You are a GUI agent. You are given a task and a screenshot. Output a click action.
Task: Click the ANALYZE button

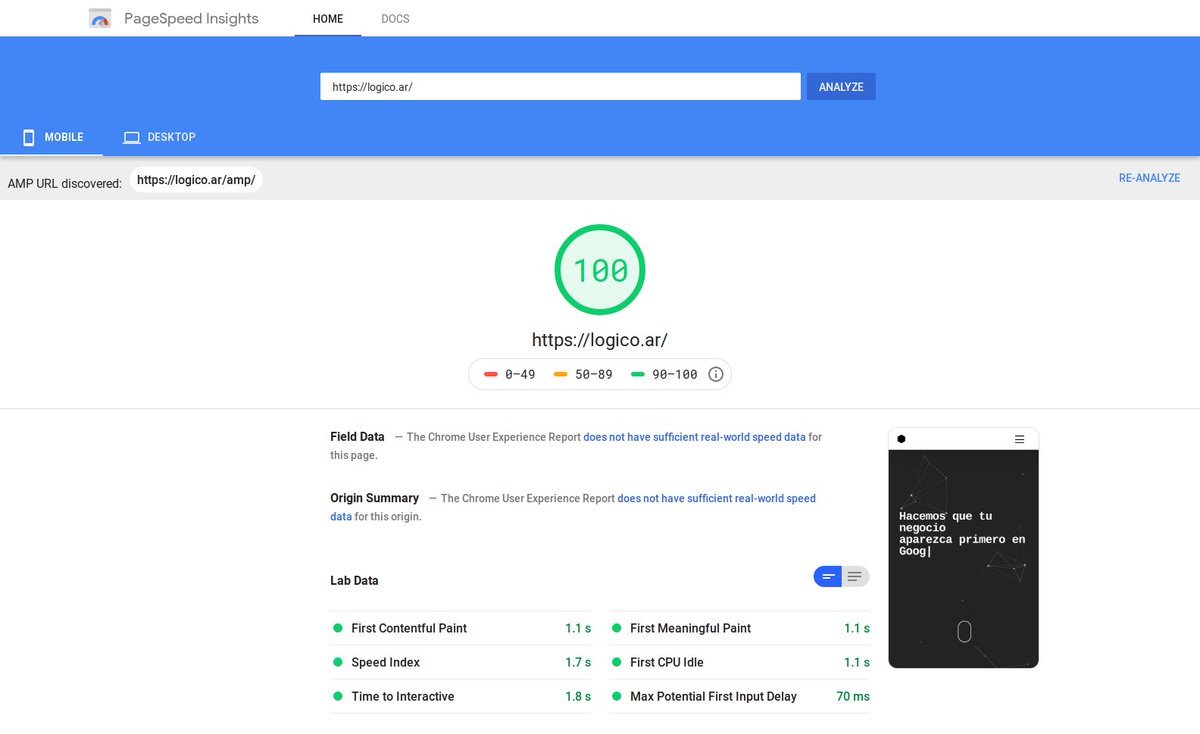pos(841,87)
